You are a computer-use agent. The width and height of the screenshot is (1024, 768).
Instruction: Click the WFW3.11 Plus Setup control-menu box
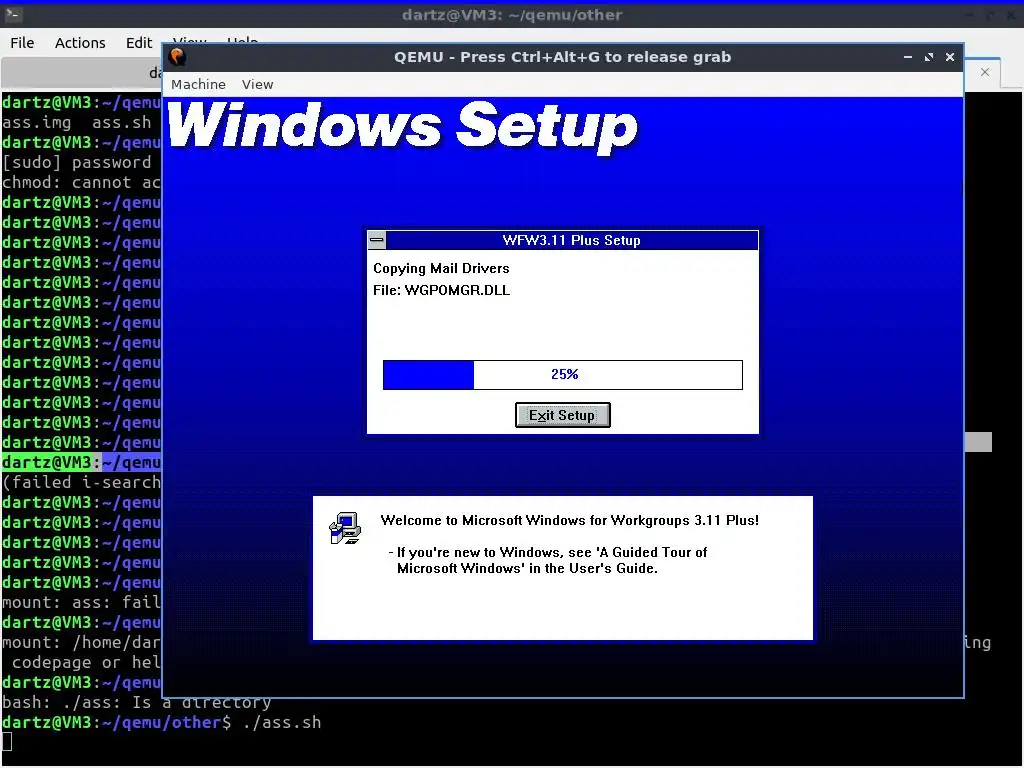(377, 240)
